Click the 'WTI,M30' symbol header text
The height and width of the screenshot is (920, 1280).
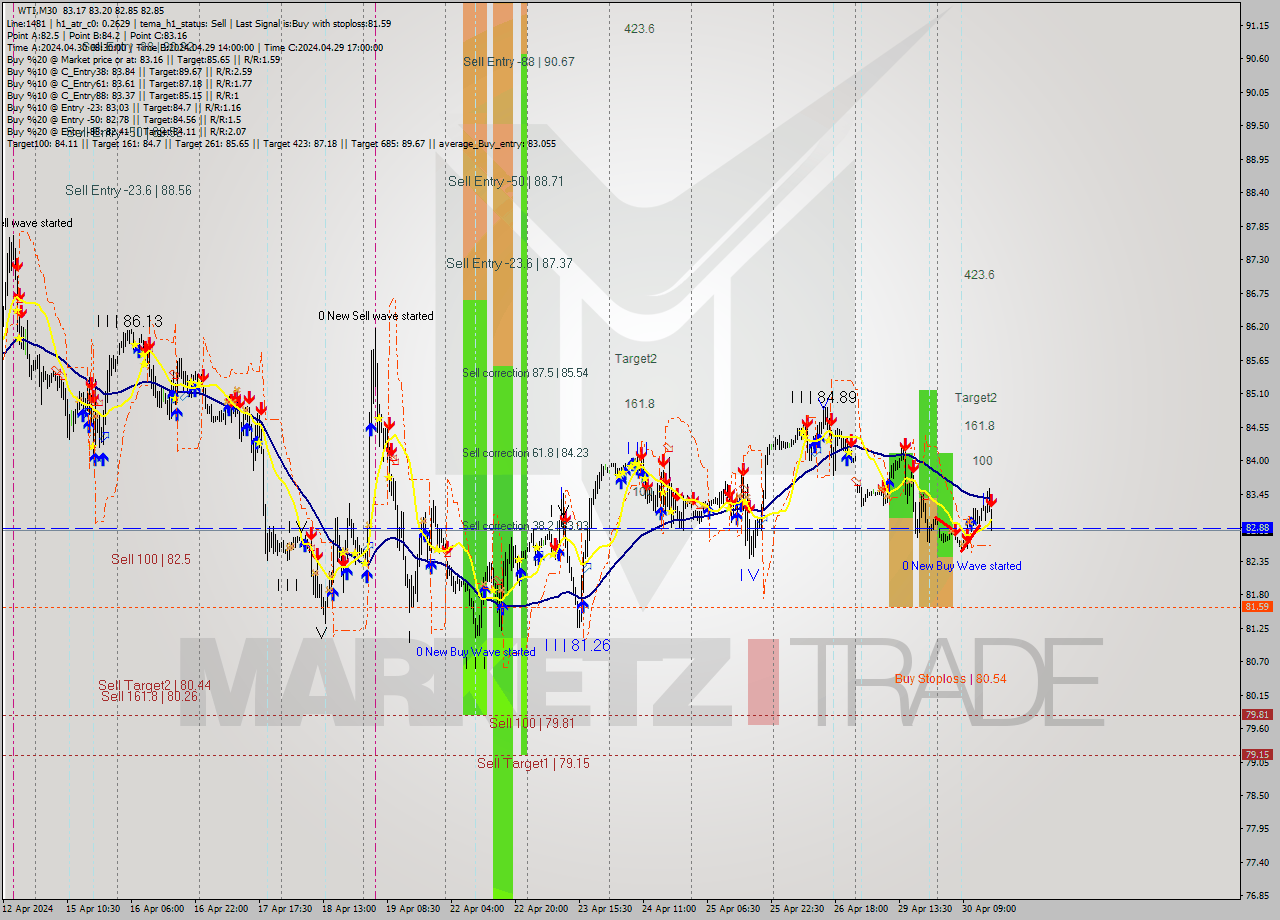pos(36,11)
